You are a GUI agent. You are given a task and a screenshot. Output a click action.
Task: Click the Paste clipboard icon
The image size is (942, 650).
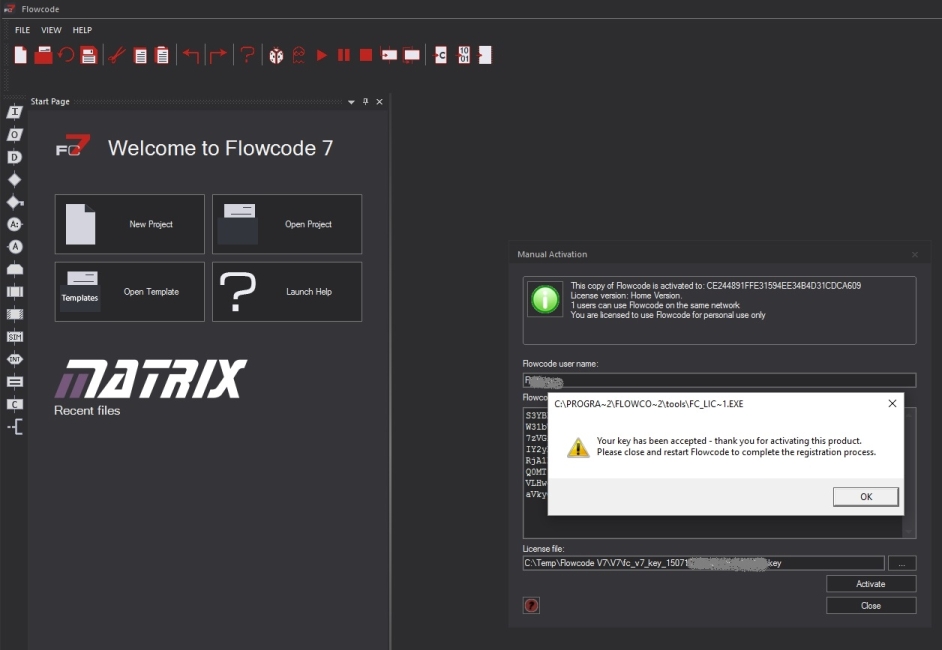pyautogui.click(x=162, y=55)
